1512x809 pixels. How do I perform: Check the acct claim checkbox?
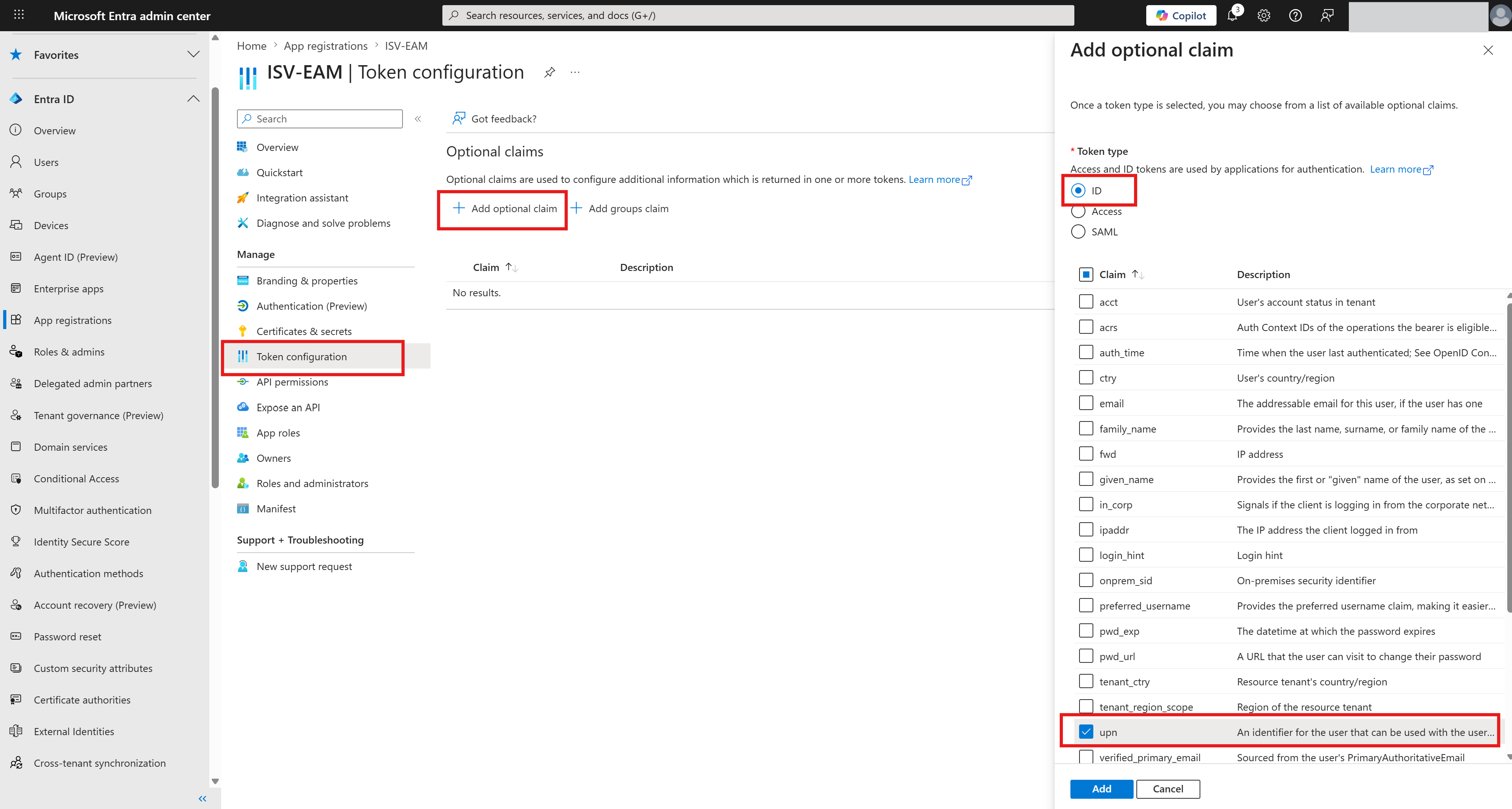click(x=1086, y=302)
